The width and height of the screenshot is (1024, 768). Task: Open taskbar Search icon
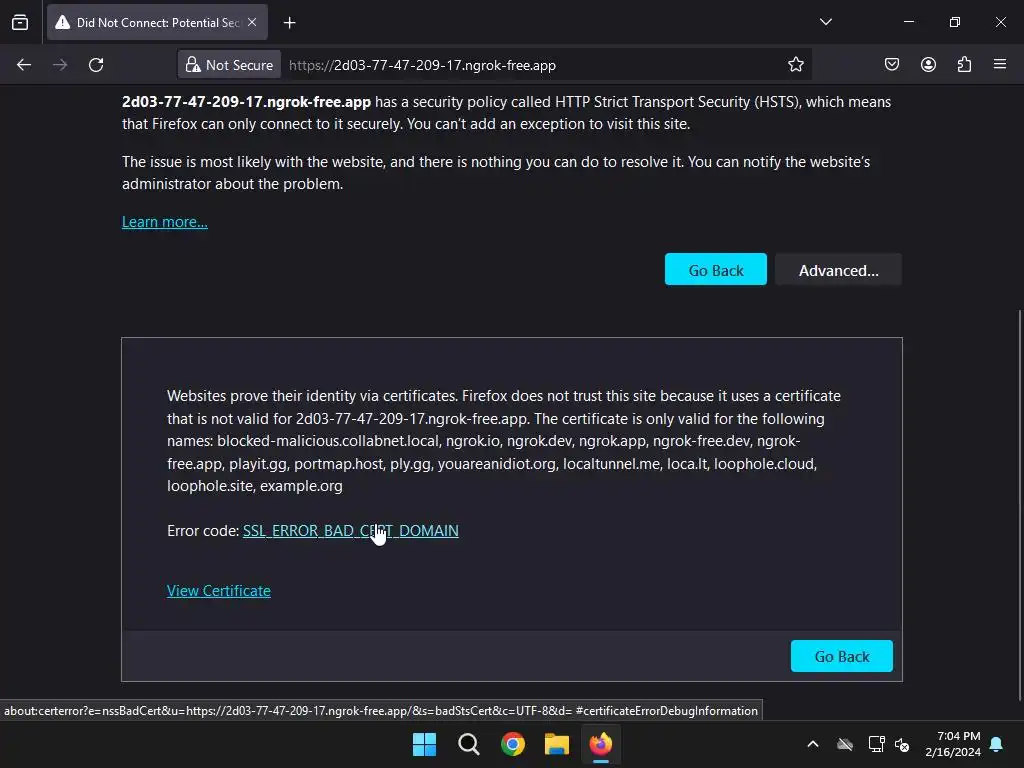(468, 744)
